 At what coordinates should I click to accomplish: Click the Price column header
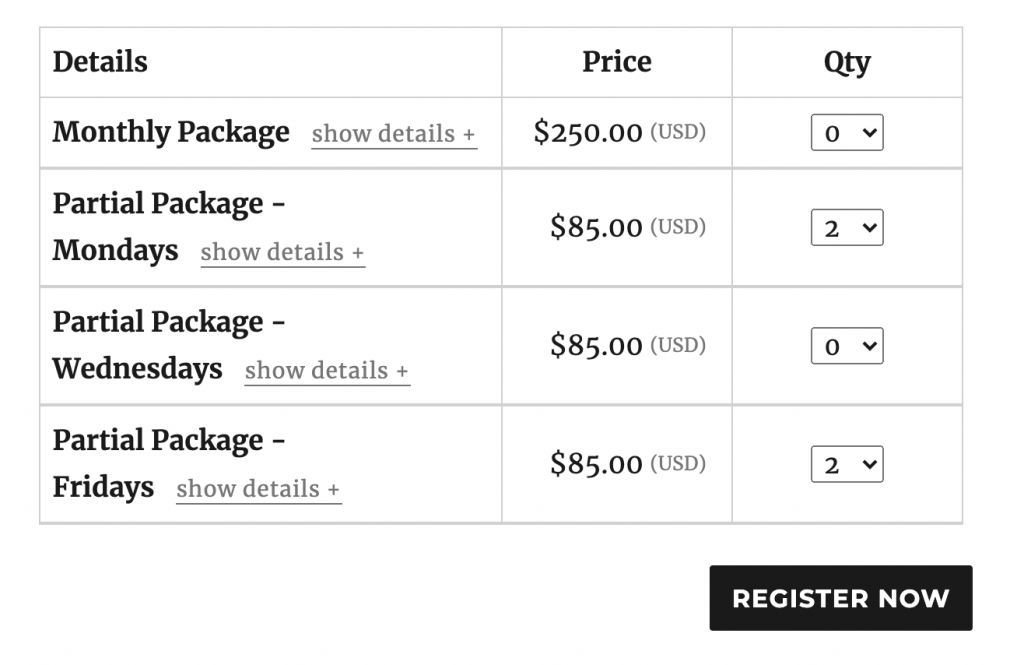617,62
